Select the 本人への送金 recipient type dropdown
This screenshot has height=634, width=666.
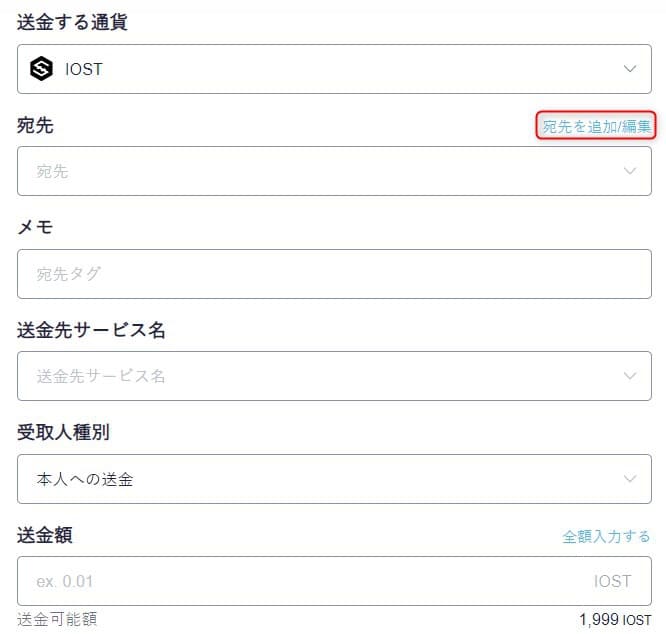(334, 479)
